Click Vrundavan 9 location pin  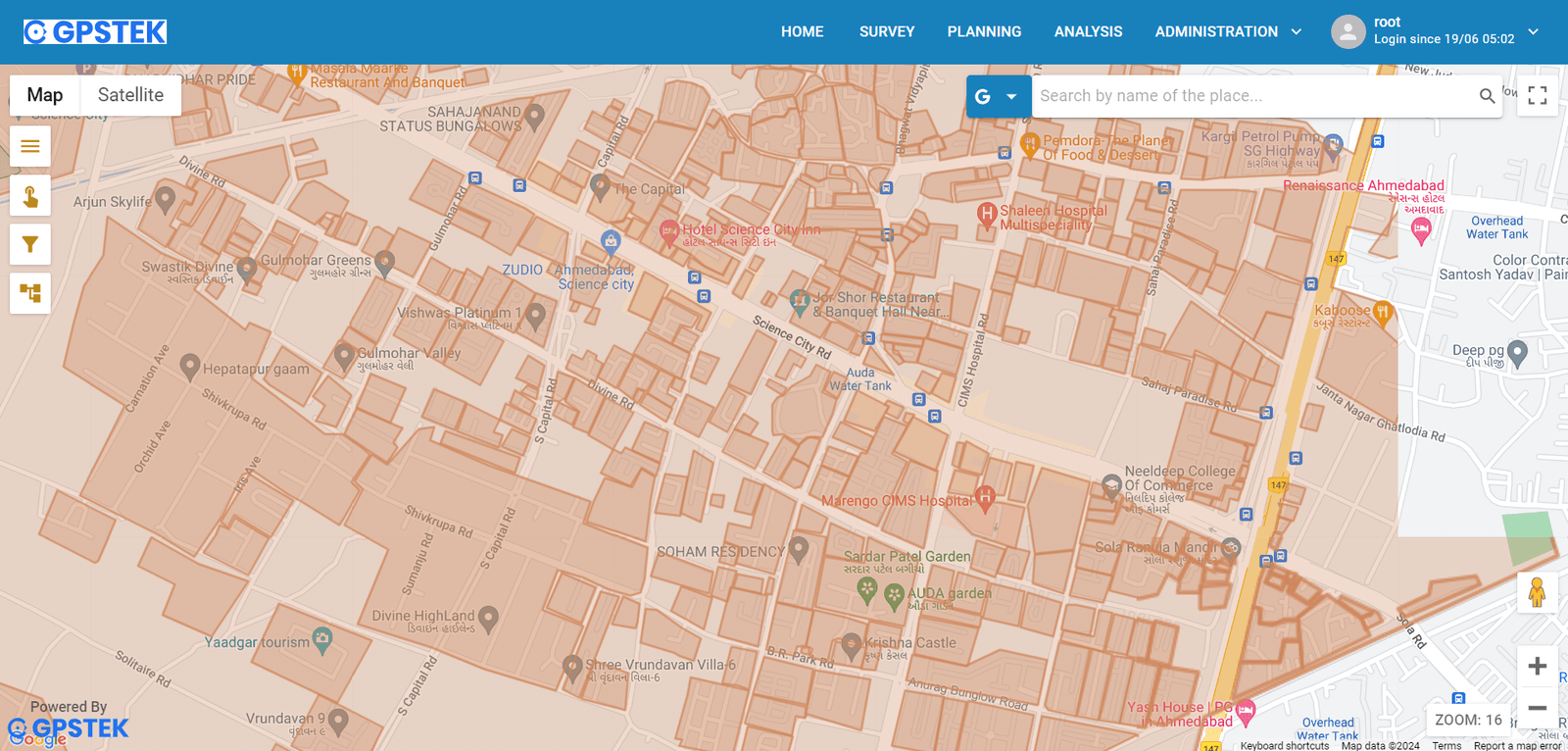pos(338,721)
